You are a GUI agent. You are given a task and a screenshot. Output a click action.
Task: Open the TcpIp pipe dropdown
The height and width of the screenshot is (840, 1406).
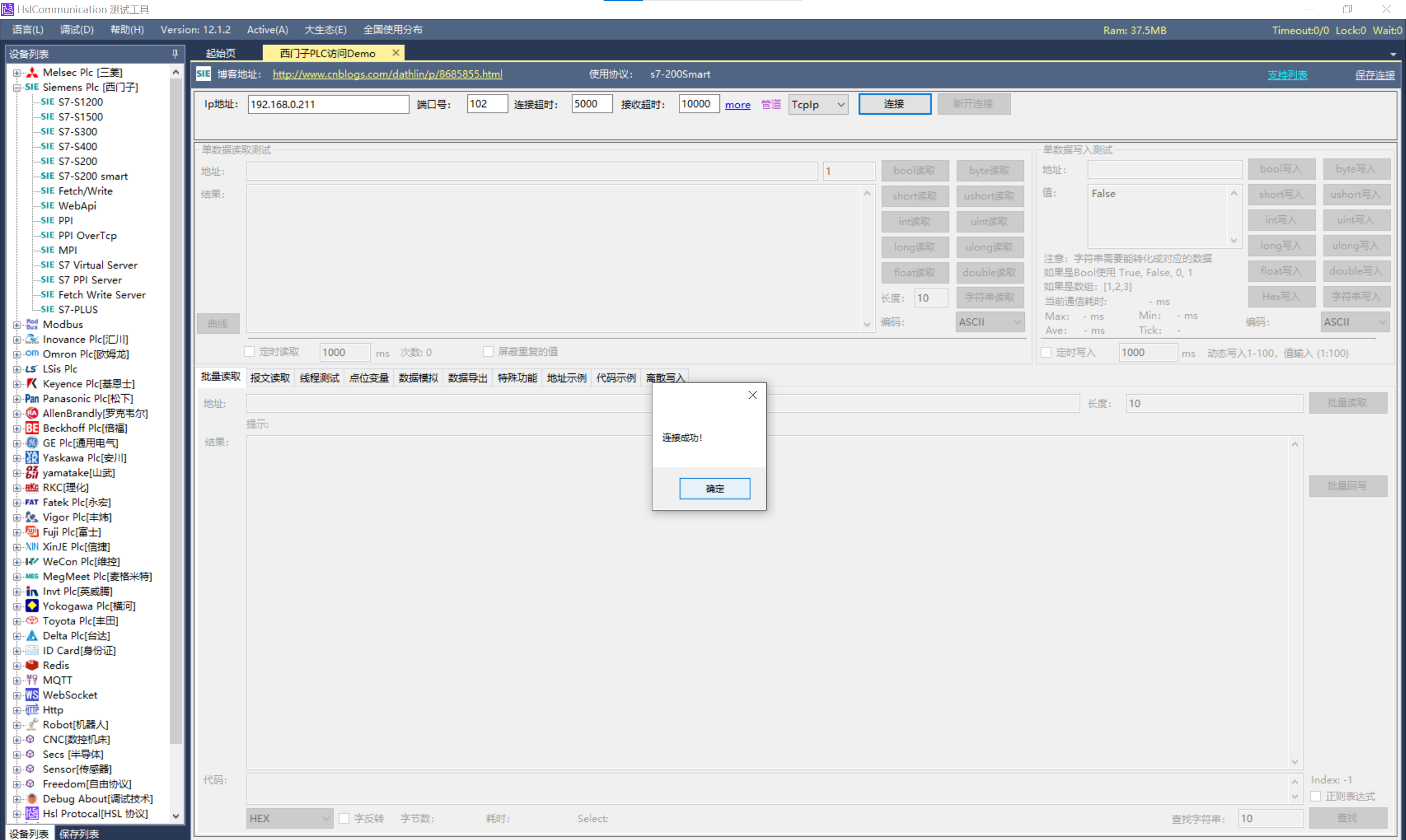pyautogui.click(x=818, y=104)
